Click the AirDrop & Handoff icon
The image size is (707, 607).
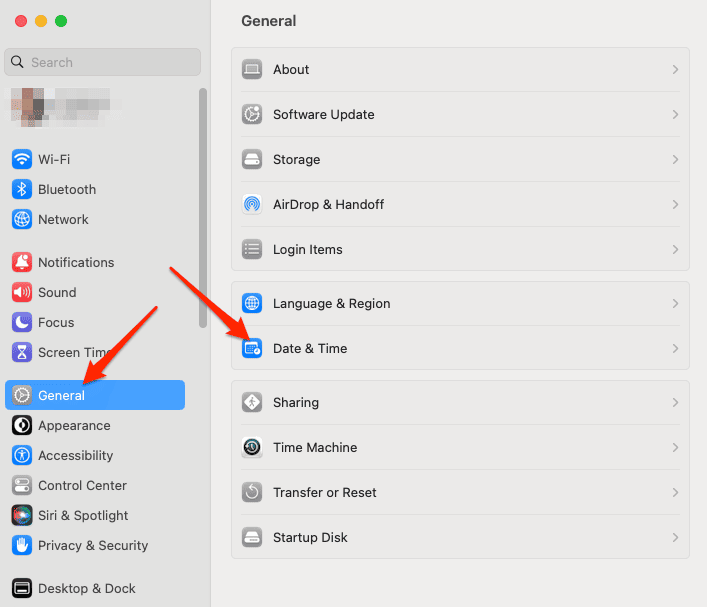pos(252,204)
